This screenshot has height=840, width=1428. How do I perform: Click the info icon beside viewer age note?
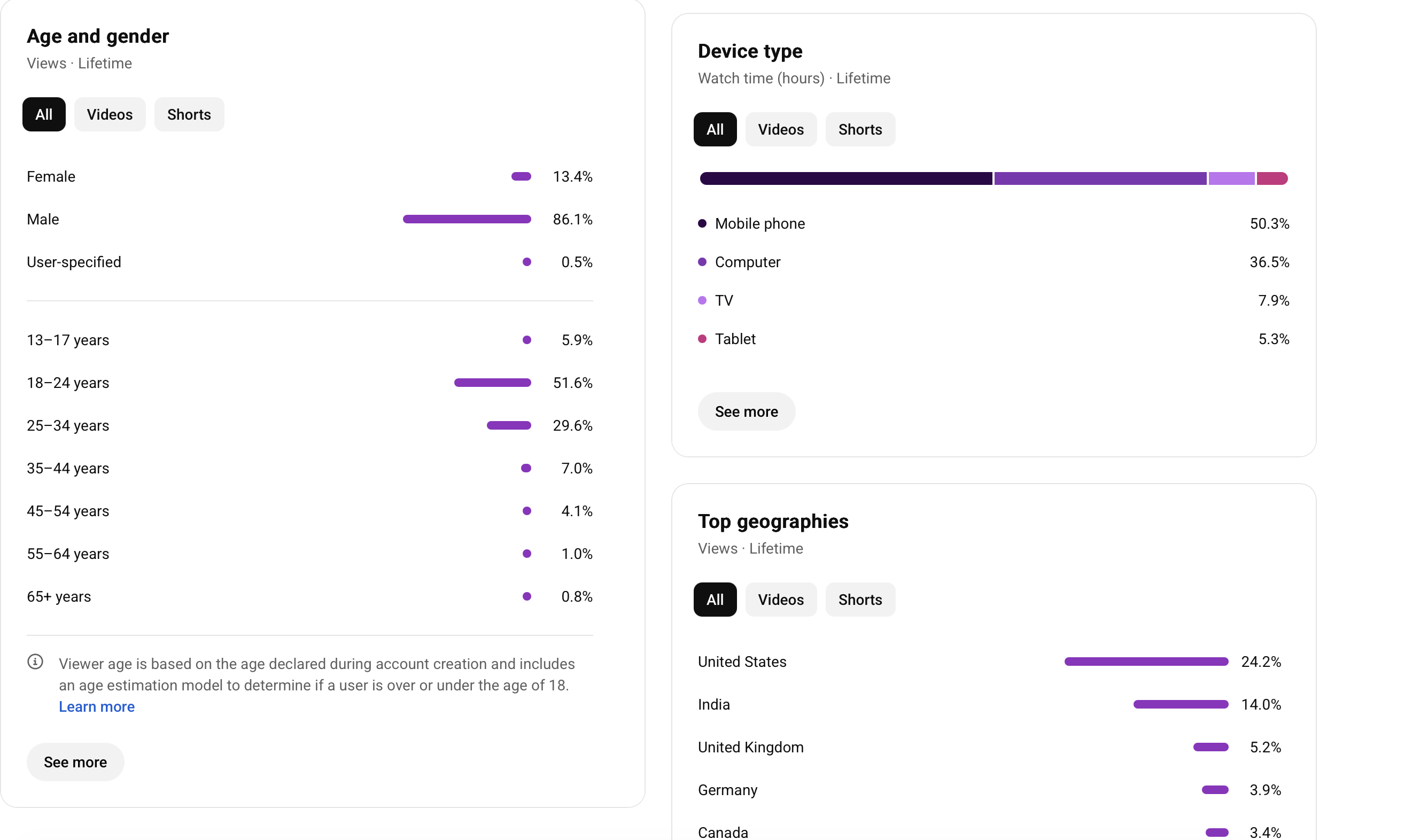point(35,662)
